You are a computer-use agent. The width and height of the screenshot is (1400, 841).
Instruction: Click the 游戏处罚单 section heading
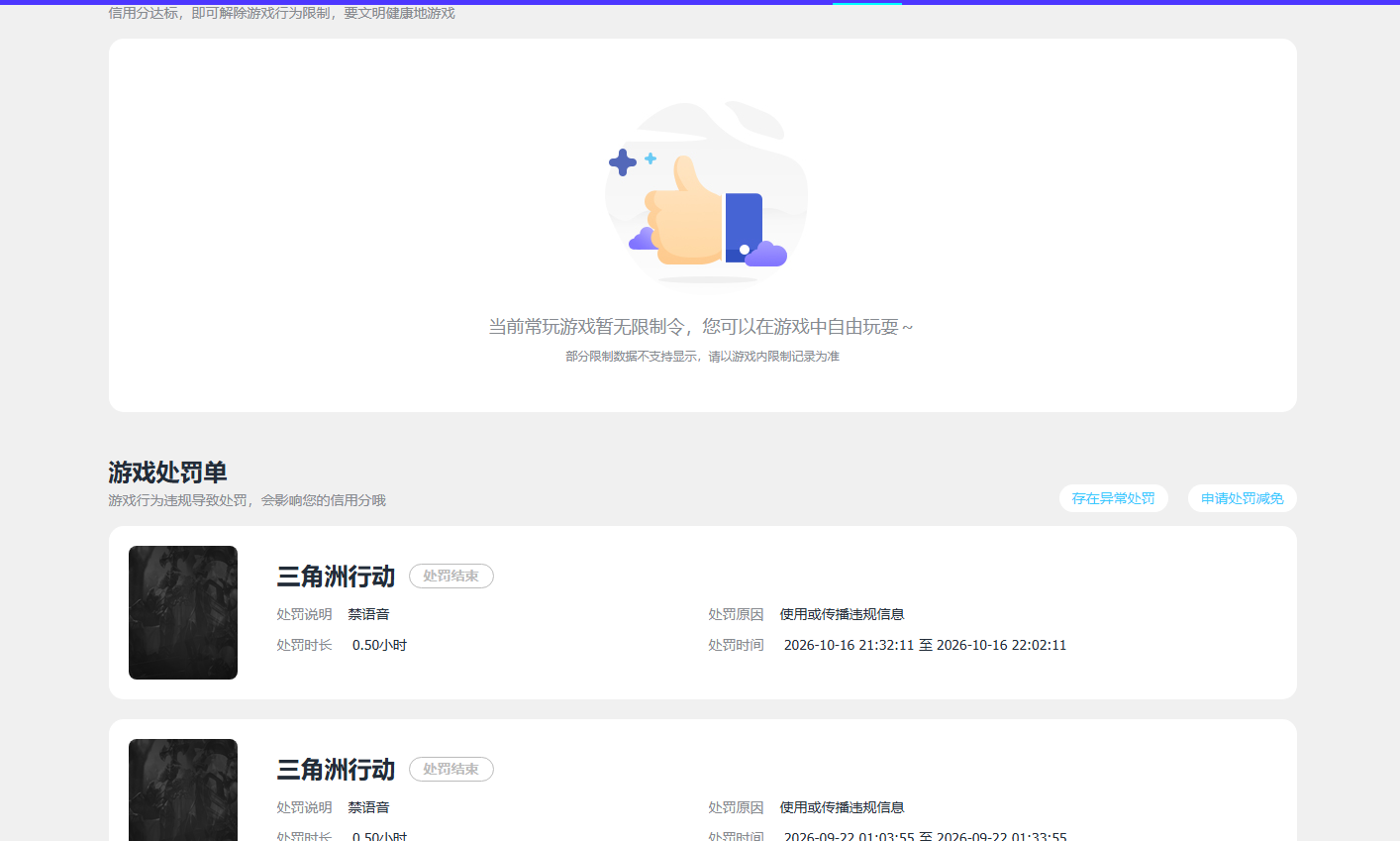click(168, 472)
